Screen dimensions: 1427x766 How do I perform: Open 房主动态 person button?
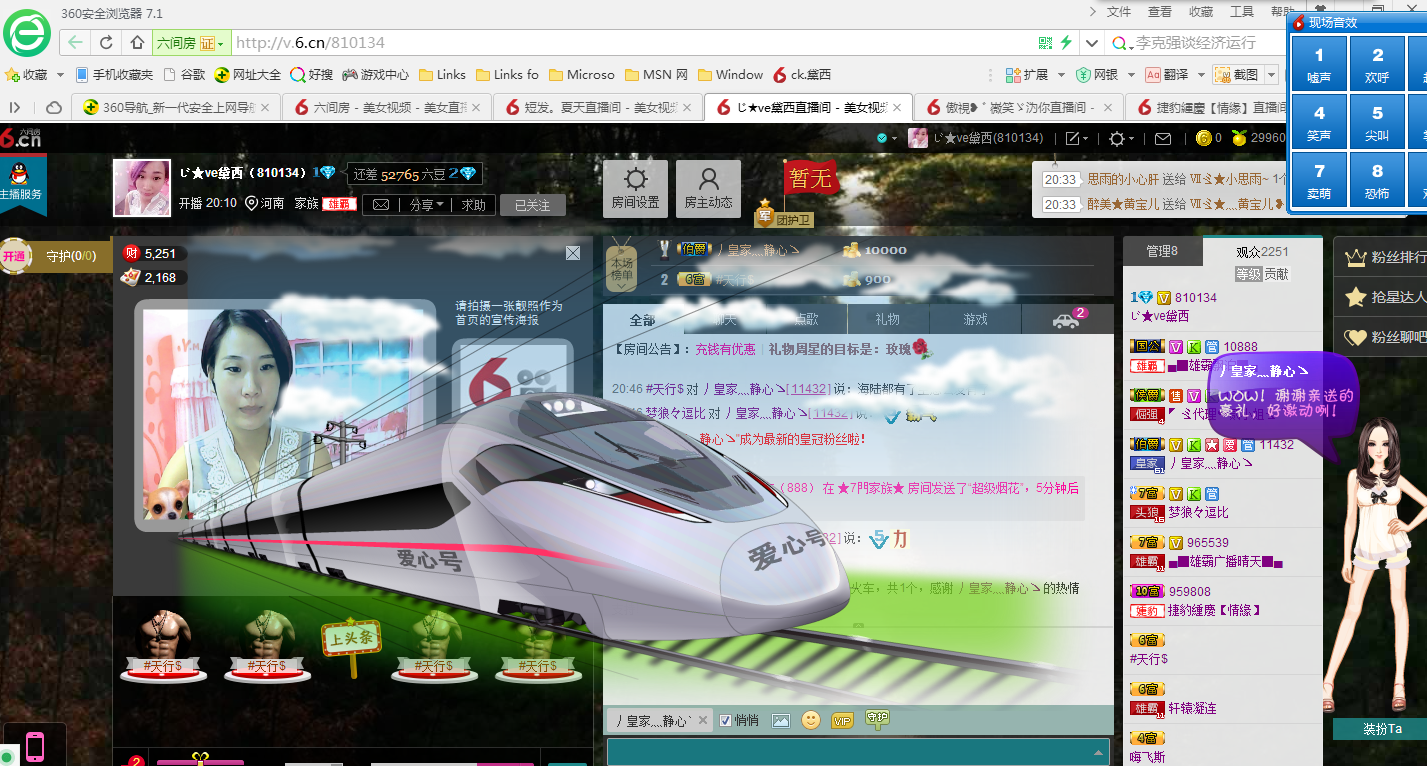[709, 189]
